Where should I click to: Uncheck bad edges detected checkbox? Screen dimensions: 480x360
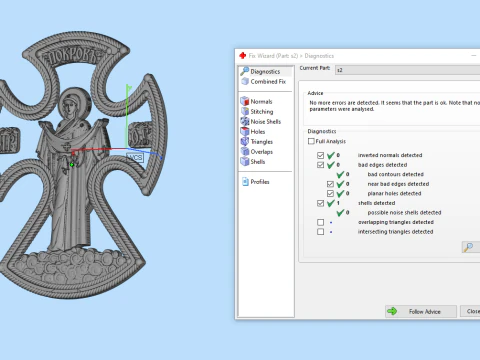point(320,165)
